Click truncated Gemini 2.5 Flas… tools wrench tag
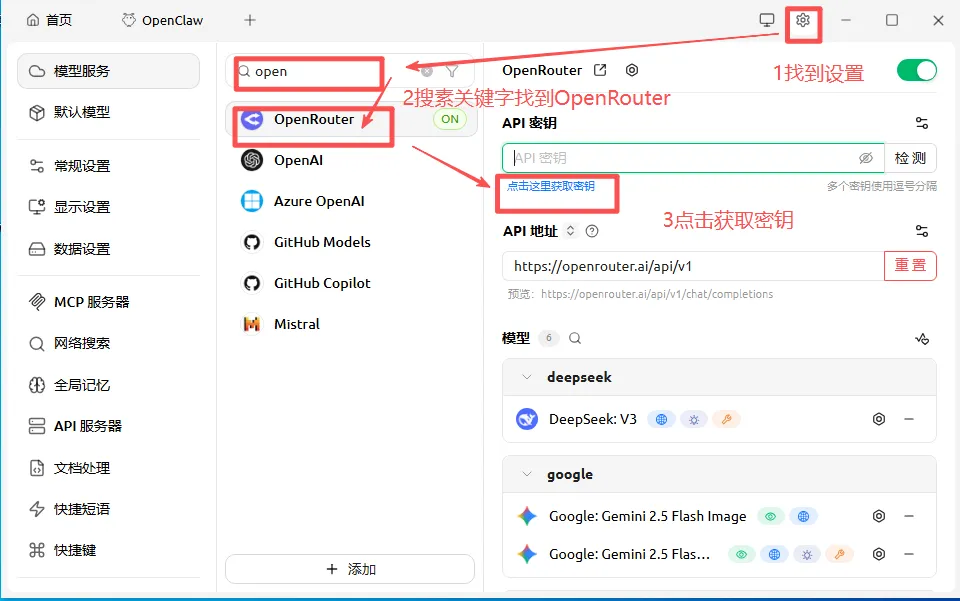 [x=839, y=555]
